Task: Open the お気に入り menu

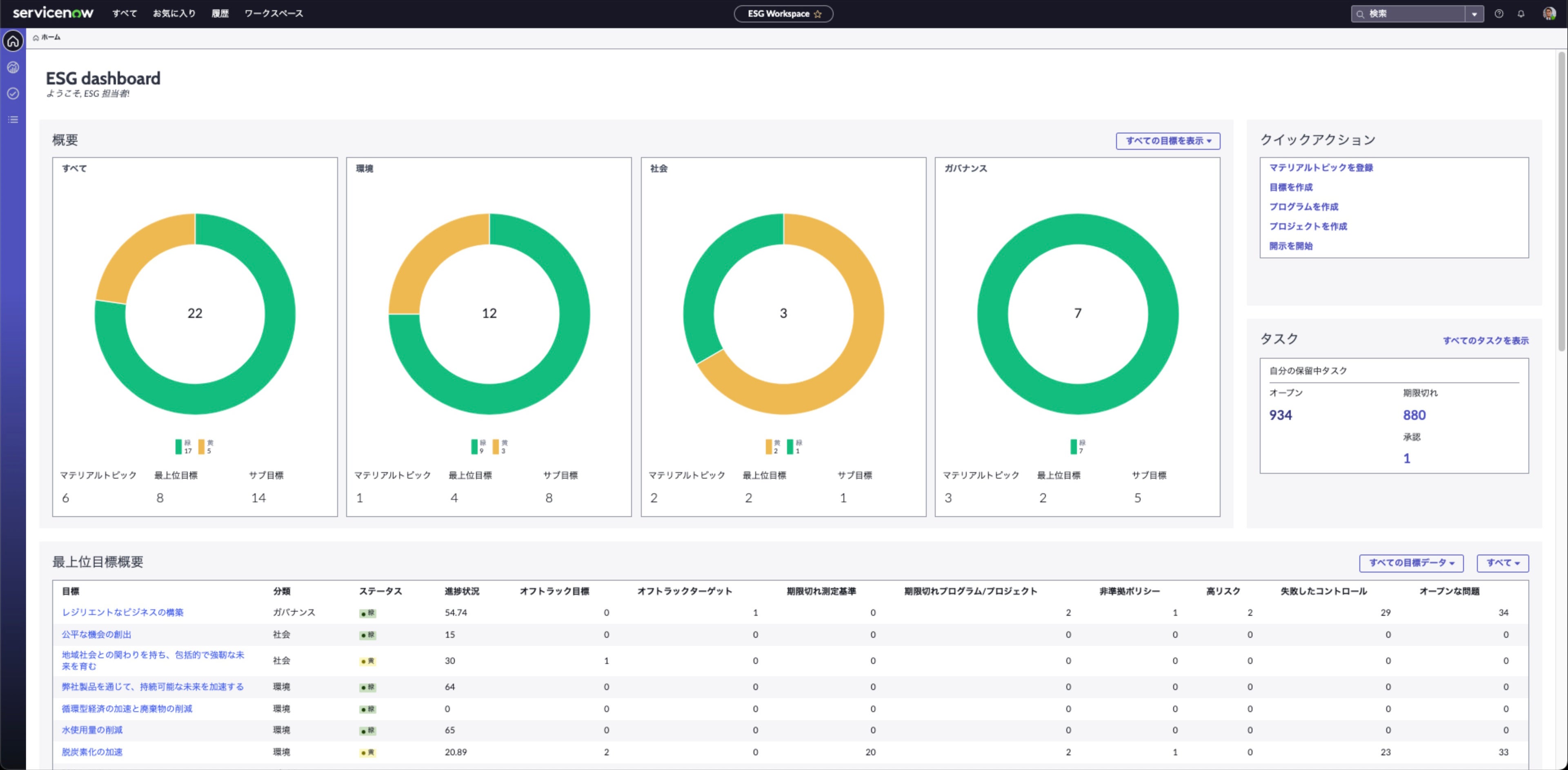Action: click(x=174, y=13)
